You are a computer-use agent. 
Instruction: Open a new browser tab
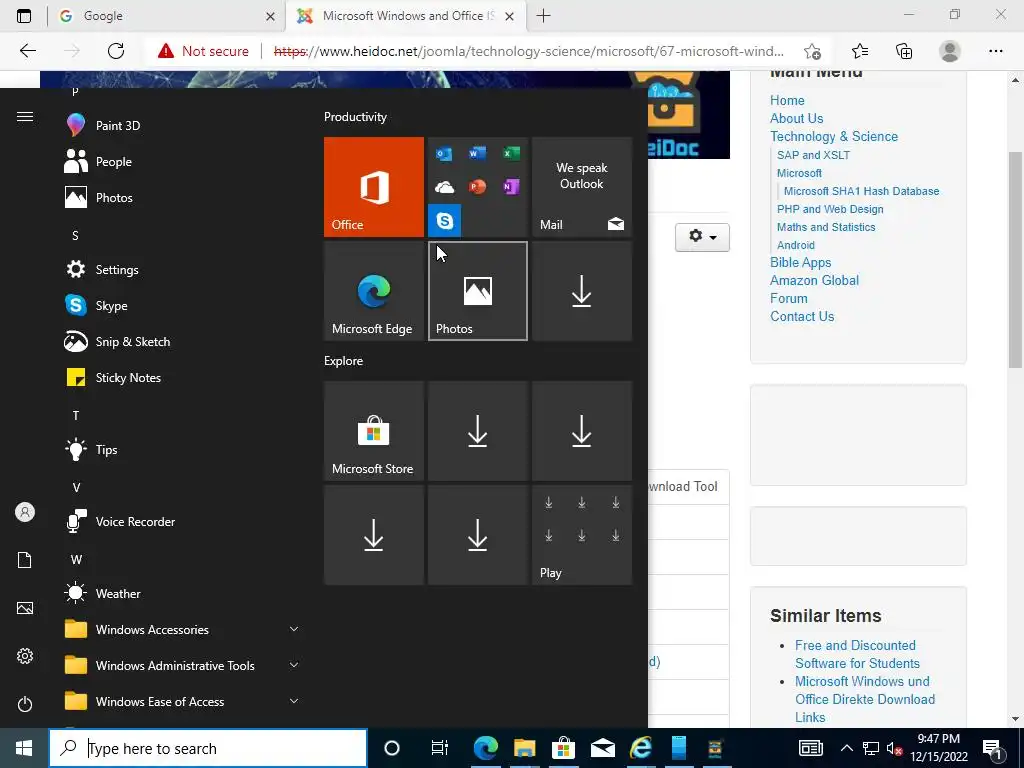coord(543,16)
